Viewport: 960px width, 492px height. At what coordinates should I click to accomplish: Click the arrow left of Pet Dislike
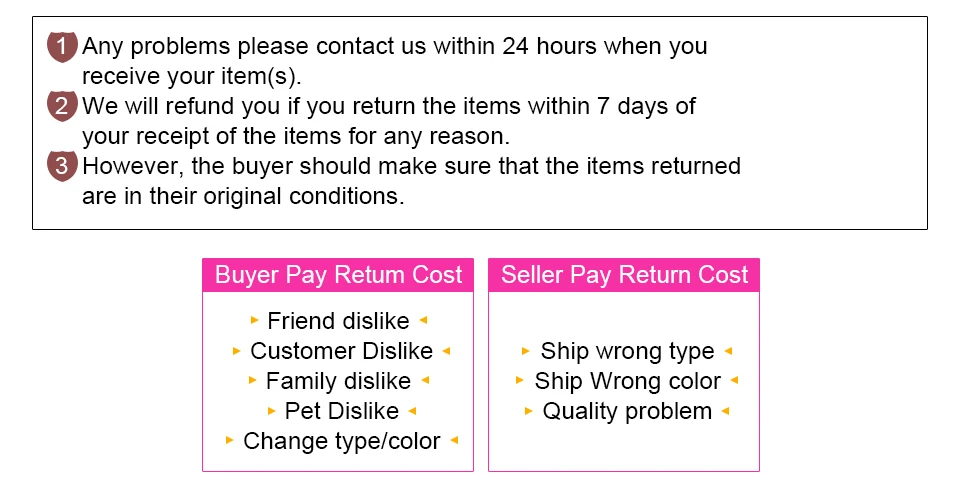coord(272,411)
